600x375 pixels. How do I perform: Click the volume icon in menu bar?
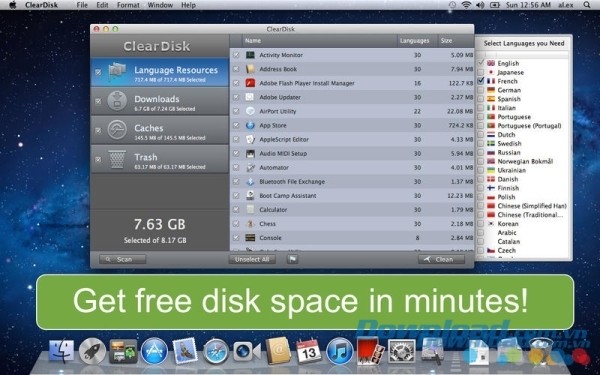(x=480, y=5)
